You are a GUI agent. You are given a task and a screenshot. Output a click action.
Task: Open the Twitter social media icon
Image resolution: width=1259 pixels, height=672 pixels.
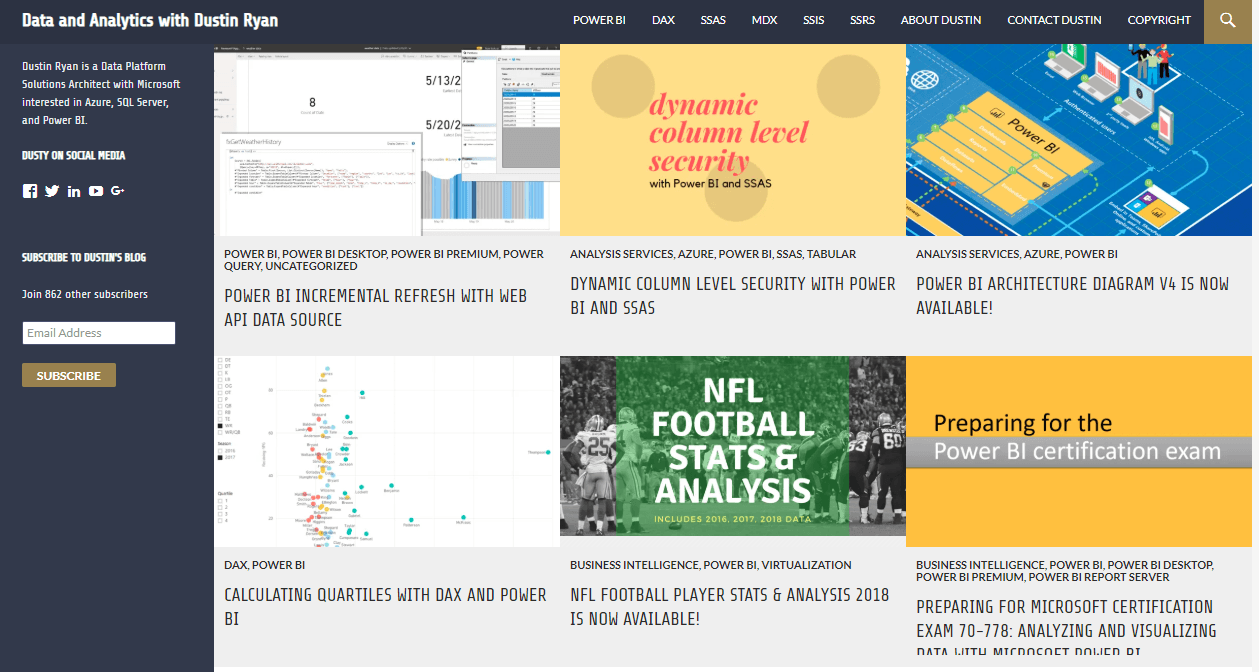tap(52, 191)
